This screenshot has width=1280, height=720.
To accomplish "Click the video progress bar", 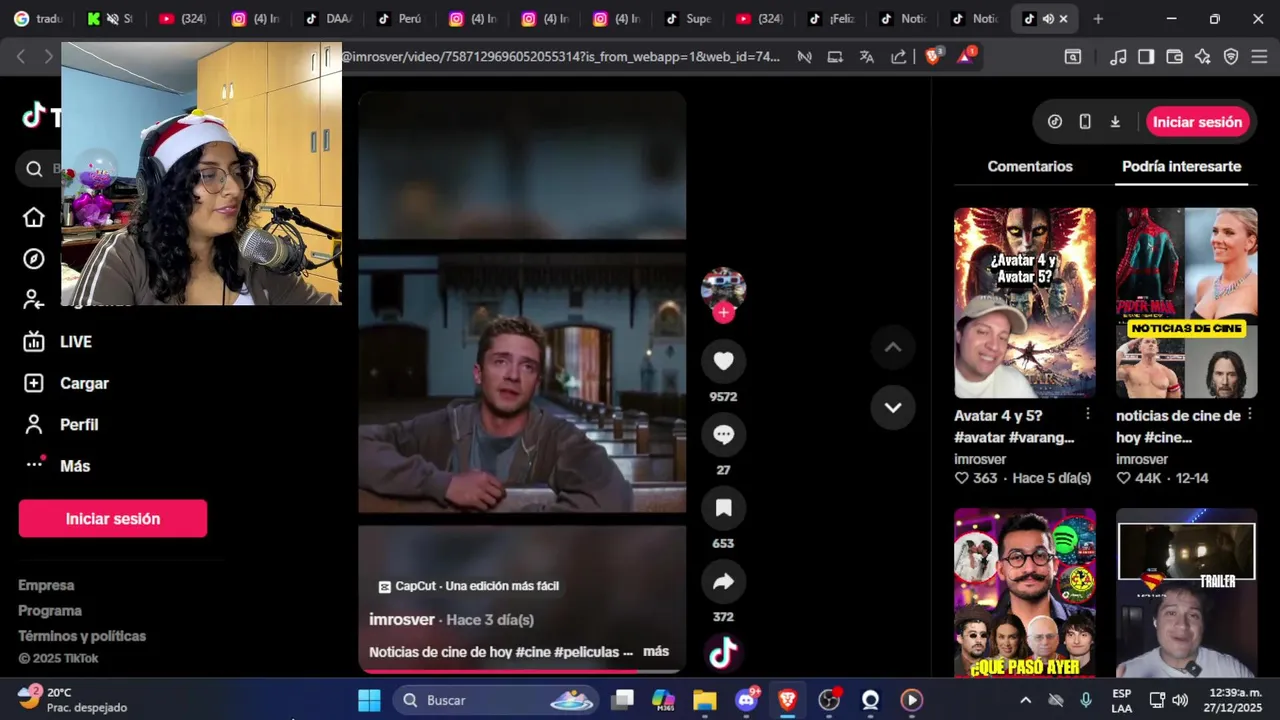I will [522, 671].
